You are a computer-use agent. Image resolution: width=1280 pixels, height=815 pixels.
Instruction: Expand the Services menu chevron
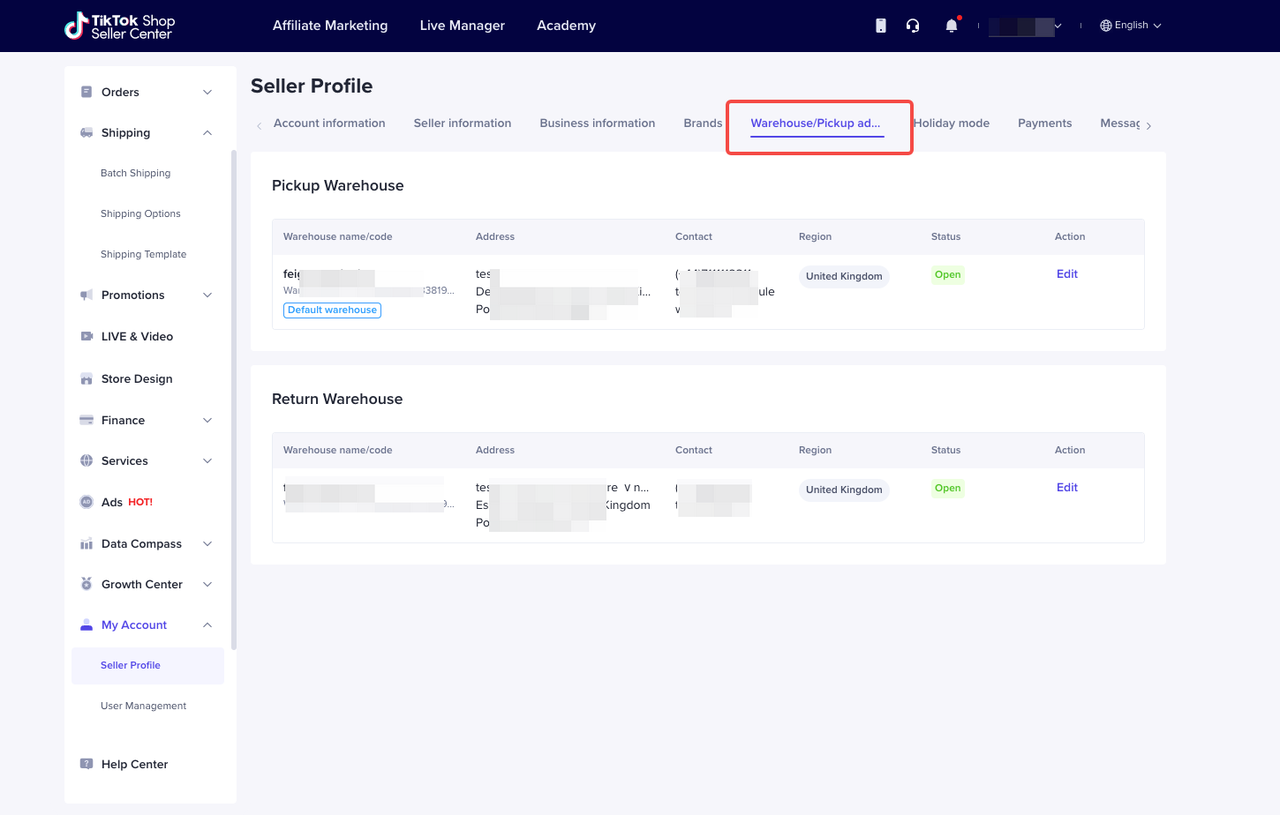207,461
